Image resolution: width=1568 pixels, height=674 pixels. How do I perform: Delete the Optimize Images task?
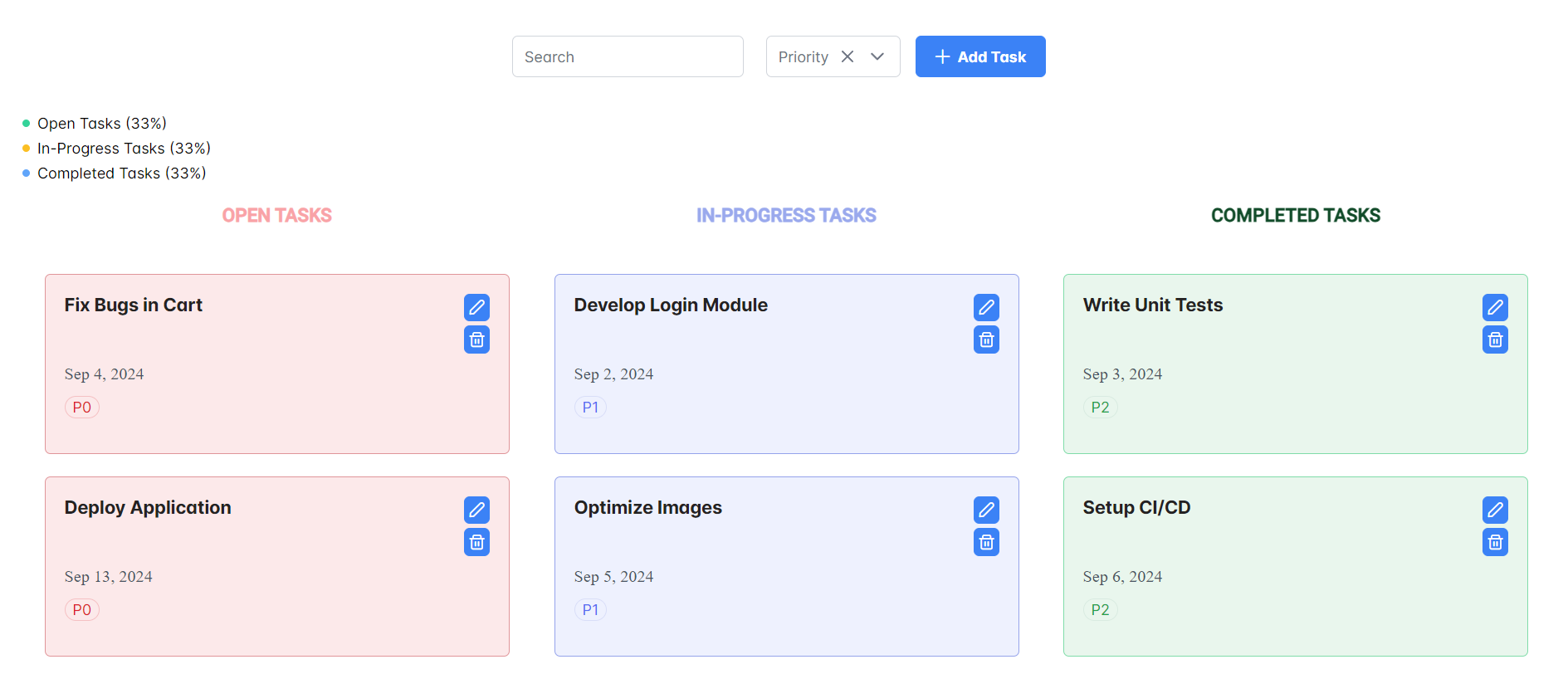(x=986, y=542)
